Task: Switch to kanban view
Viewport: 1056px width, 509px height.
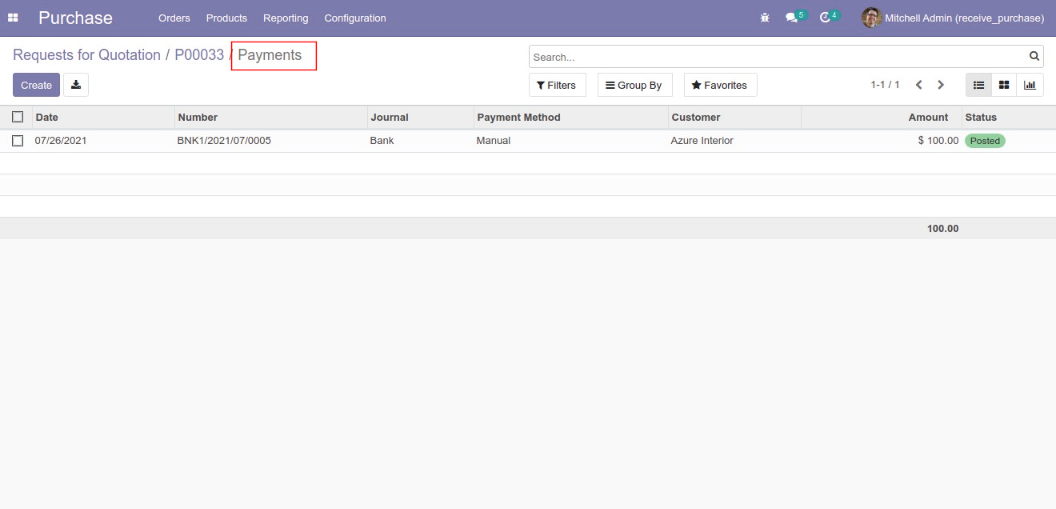Action: pyautogui.click(x=1003, y=85)
